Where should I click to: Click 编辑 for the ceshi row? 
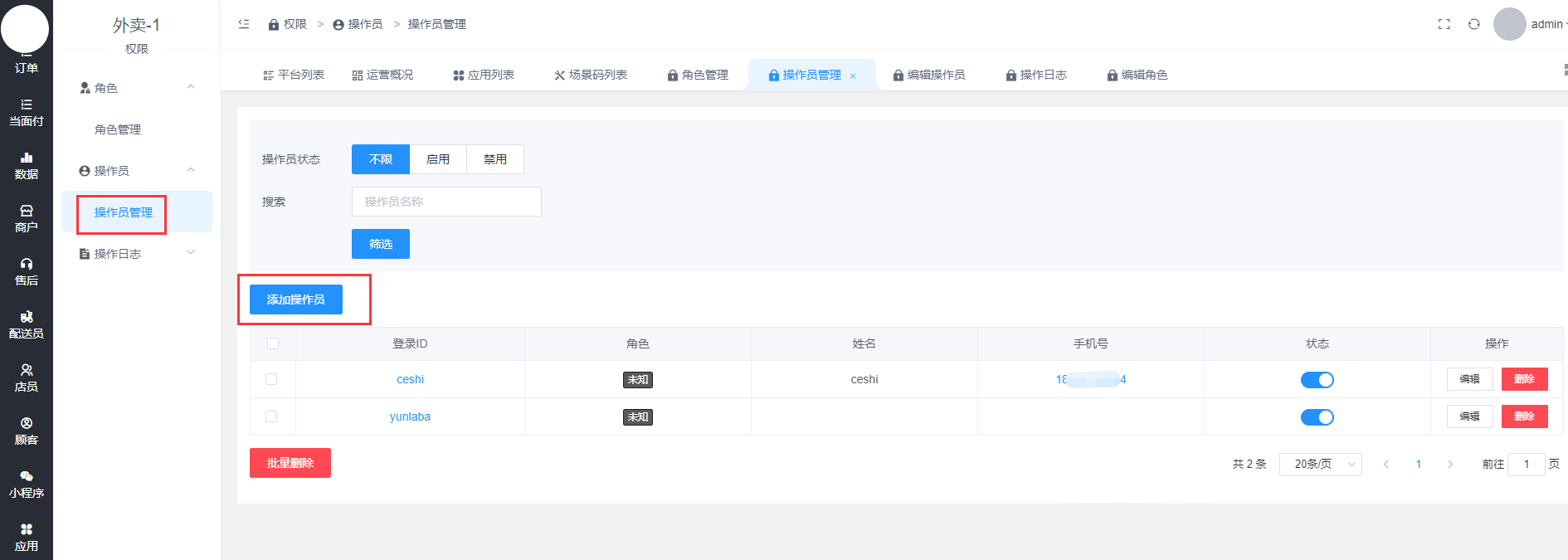click(1470, 379)
